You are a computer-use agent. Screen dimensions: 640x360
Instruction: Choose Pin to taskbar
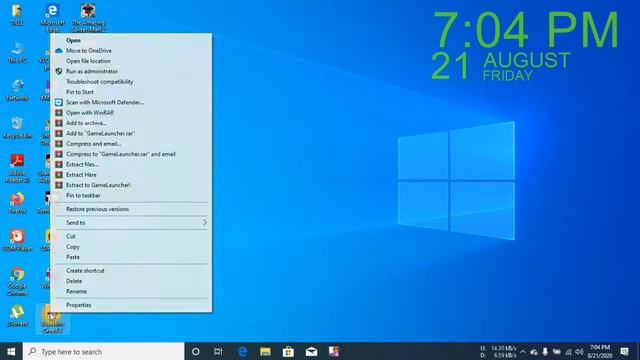[x=131, y=195]
